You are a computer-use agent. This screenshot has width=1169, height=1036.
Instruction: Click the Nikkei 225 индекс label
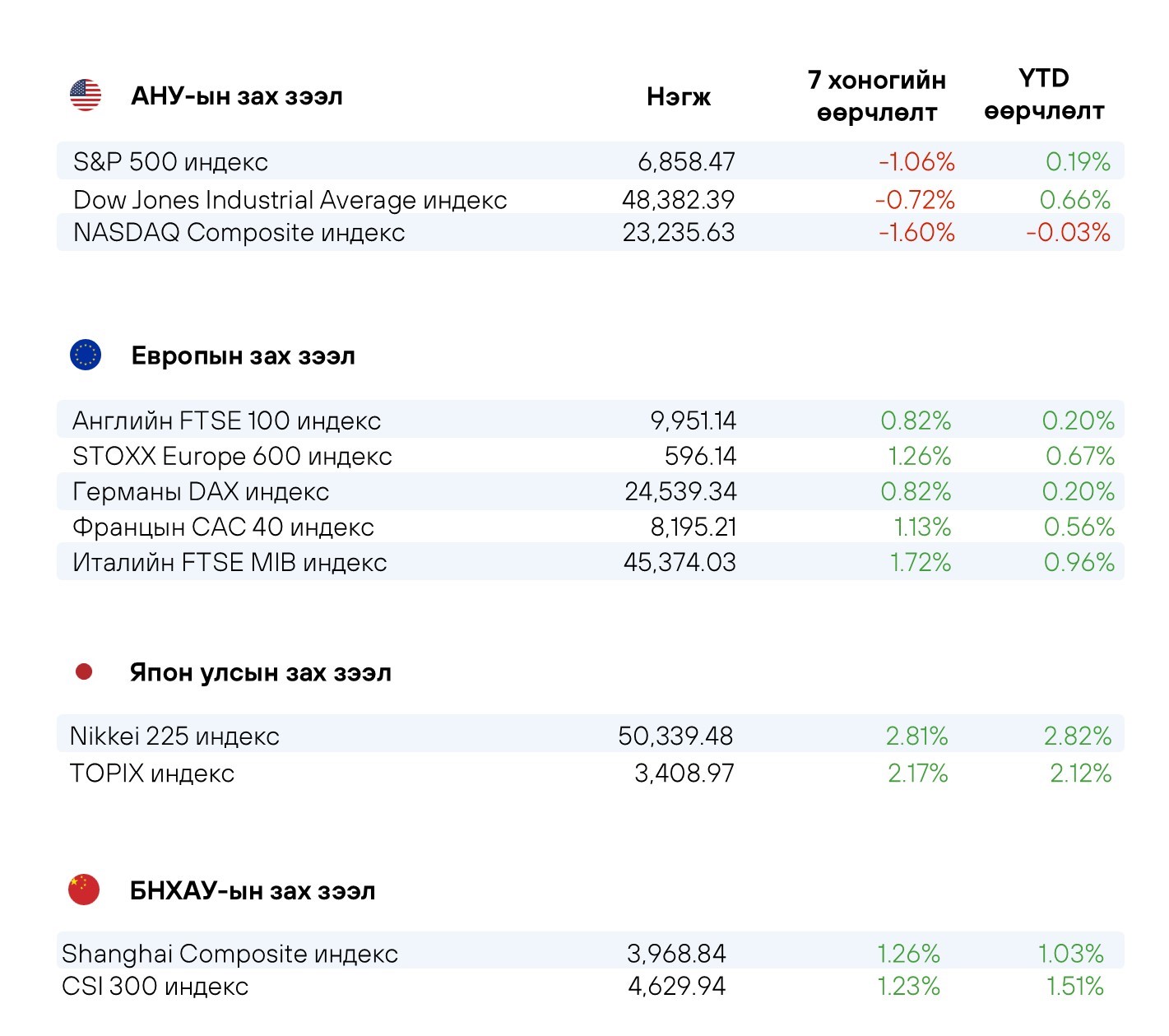[174, 736]
